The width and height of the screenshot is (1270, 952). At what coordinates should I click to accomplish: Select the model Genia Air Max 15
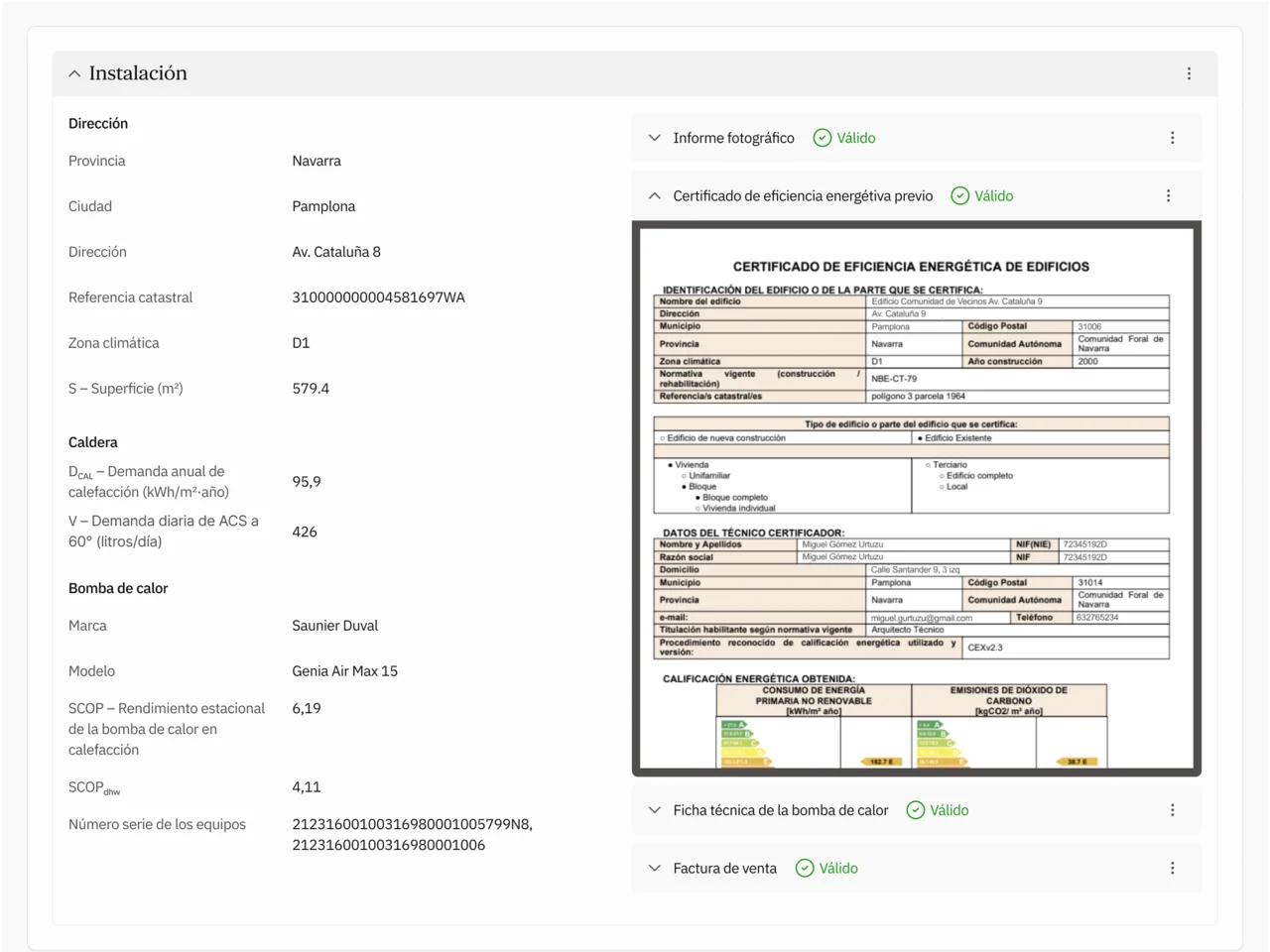(344, 671)
